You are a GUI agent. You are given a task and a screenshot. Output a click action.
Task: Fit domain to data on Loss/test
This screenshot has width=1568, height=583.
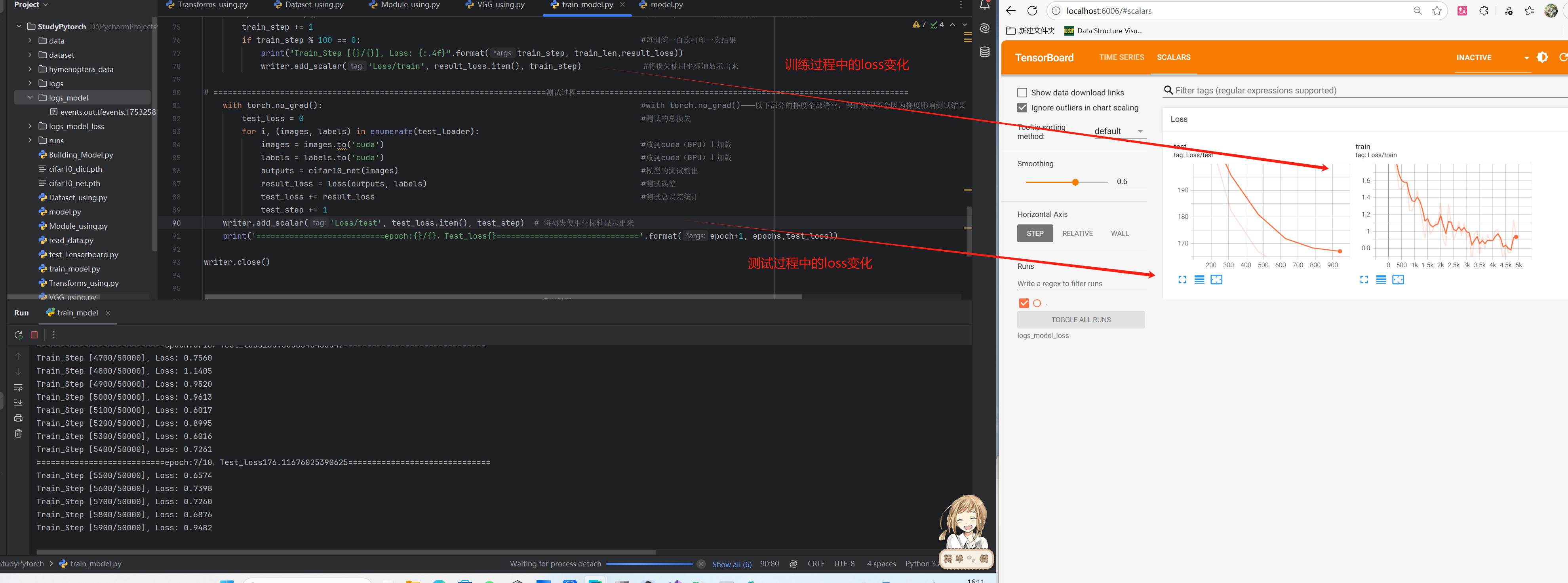(x=1216, y=279)
